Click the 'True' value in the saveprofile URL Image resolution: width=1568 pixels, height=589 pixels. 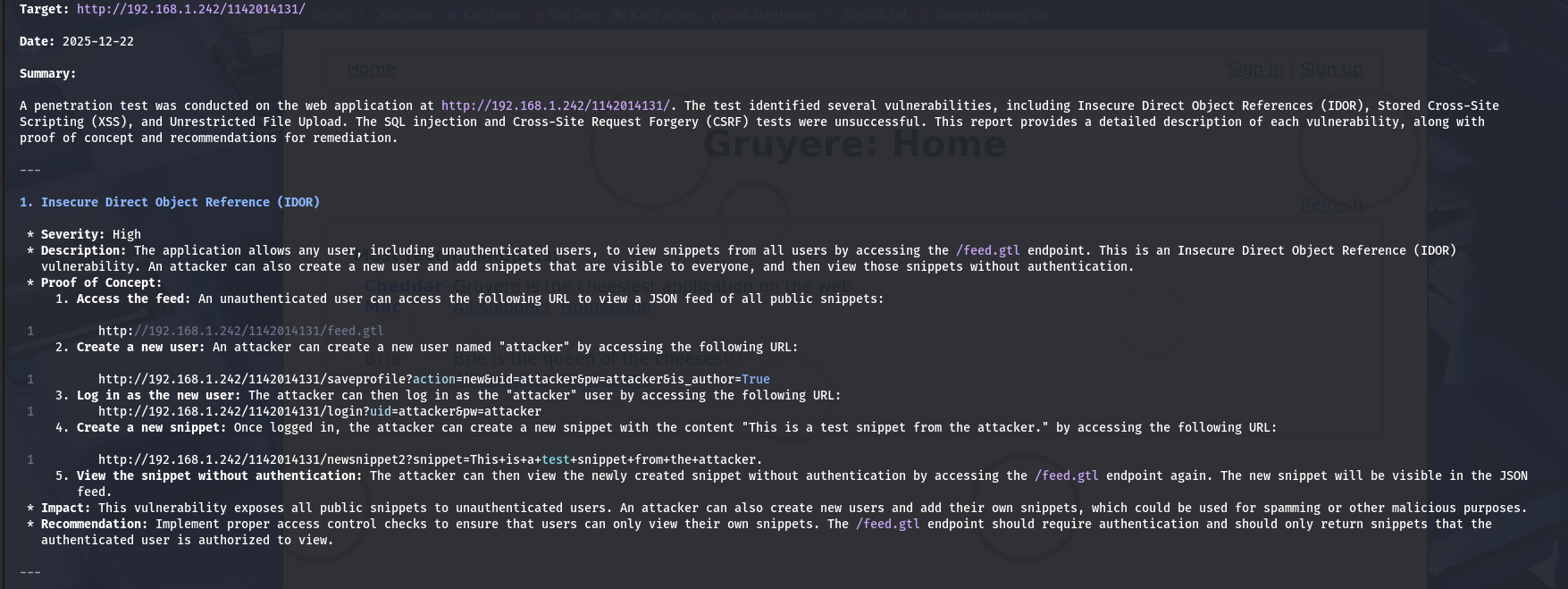pos(756,379)
